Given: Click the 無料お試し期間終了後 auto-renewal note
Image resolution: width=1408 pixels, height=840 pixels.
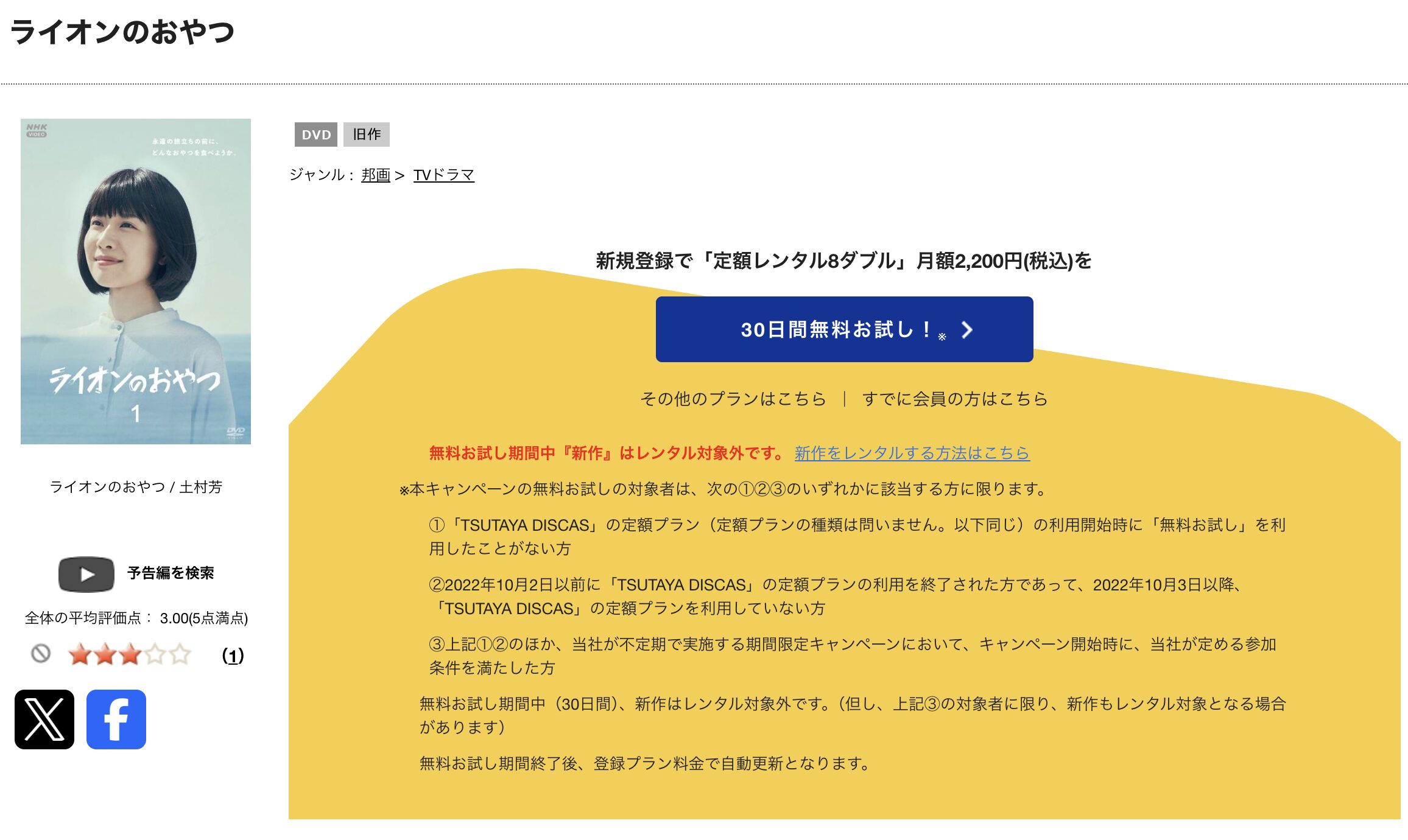Looking at the screenshot, I should pos(645,764).
